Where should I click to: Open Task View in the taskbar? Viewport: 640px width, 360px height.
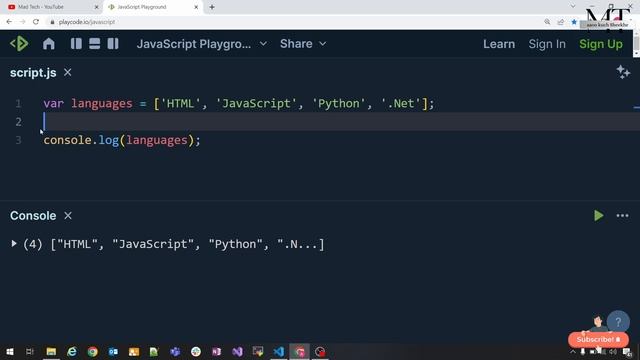coord(29,351)
